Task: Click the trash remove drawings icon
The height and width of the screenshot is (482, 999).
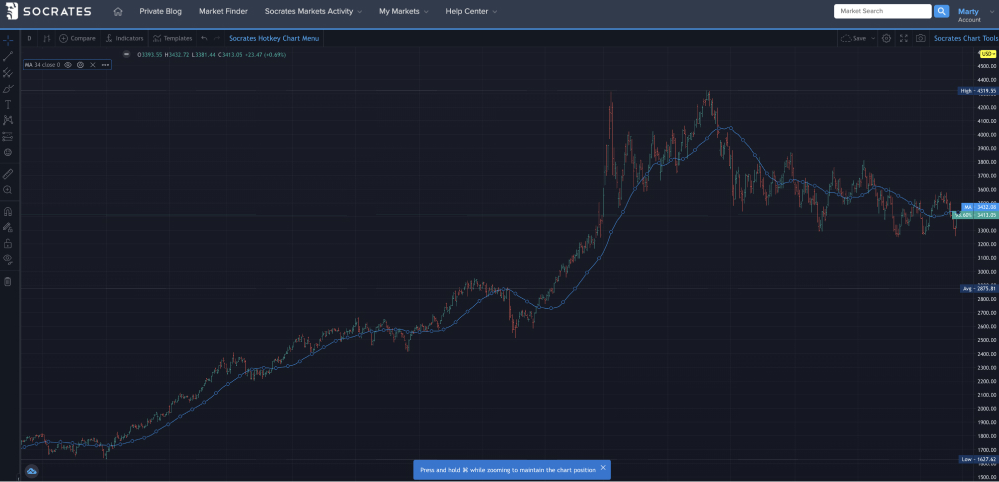Action: (x=8, y=281)
